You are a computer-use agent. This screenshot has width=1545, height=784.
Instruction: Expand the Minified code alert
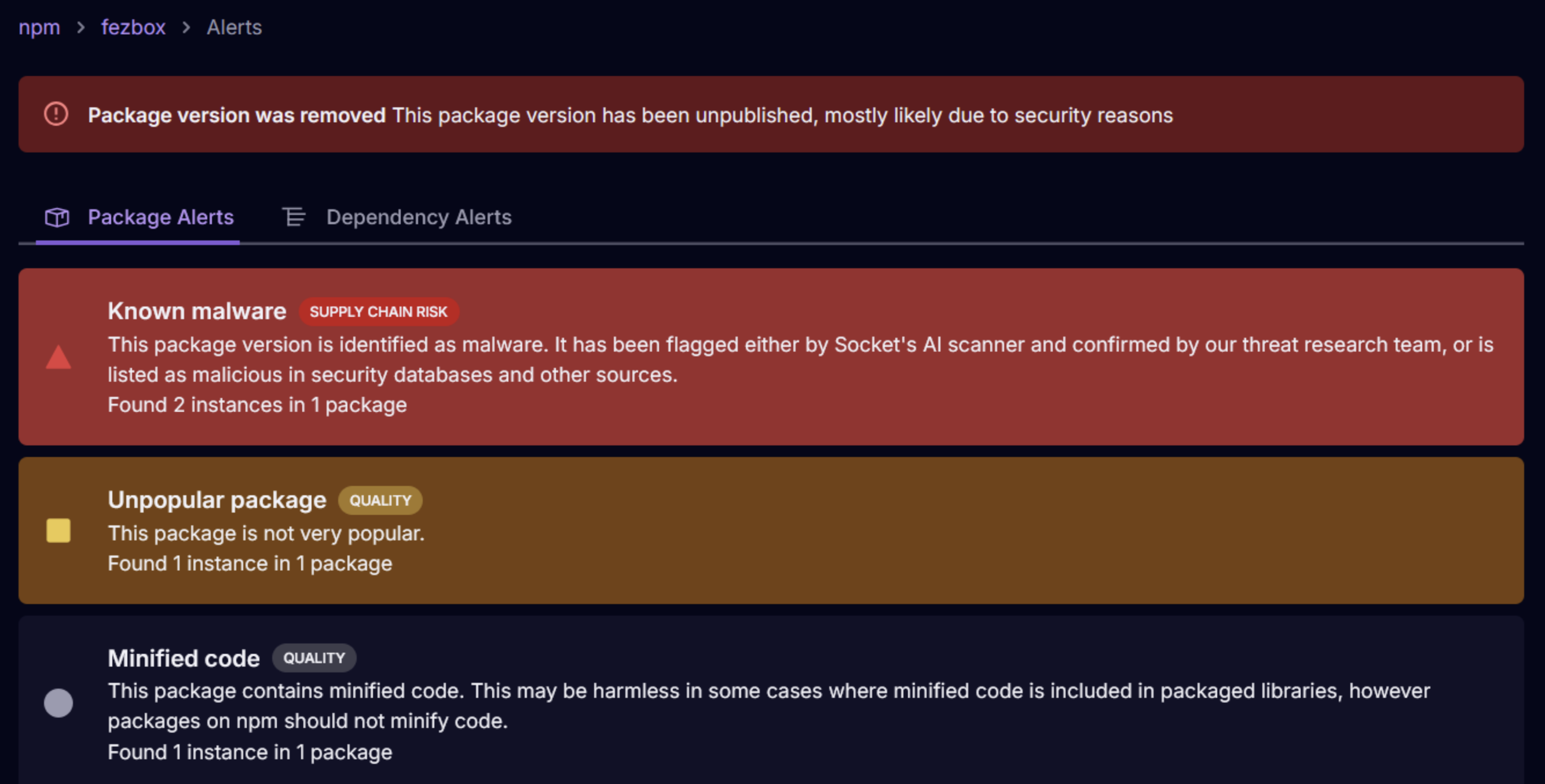coord(184,658)
